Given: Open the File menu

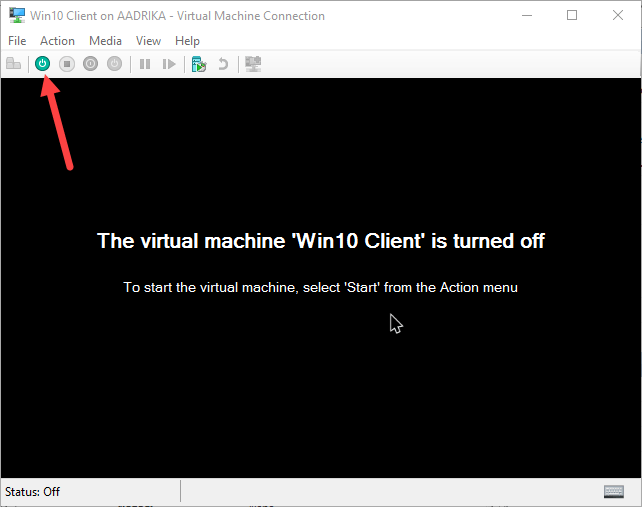Looking at the screenshot, I should click(17, 41).
